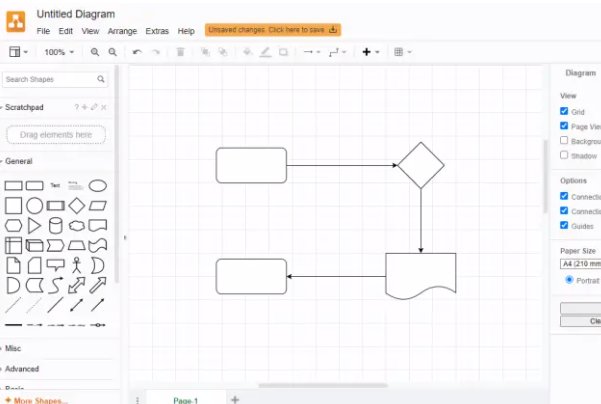Image resolution: width=601 pixels, height=404 pixels.
Task: Select the ellipse shape in General
Action: tap(98, 186)
